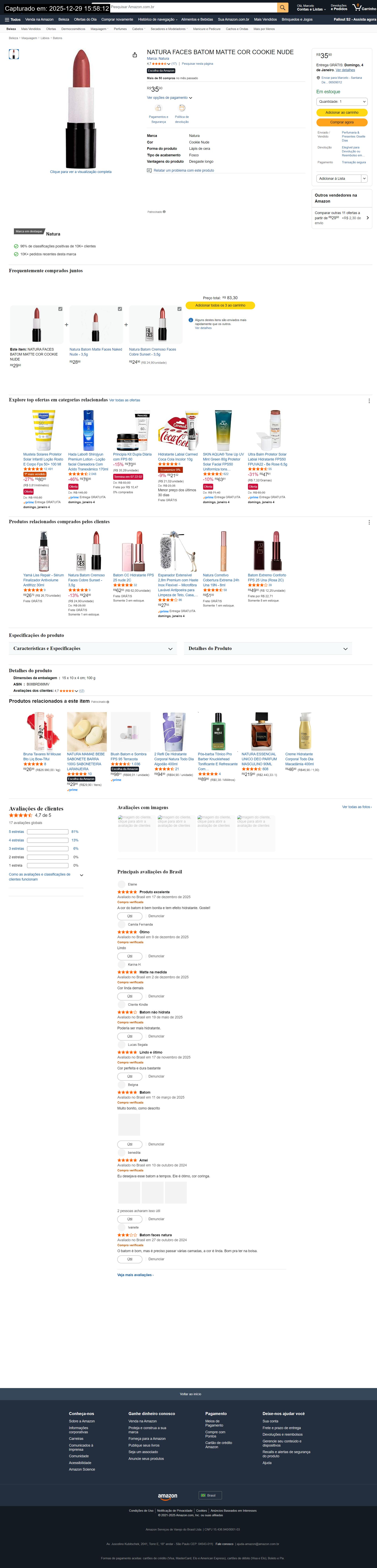This screenshot has height=1568, width=377.
Task: Click the Pagamentos e Segurança icon
Action: point(158,108)
